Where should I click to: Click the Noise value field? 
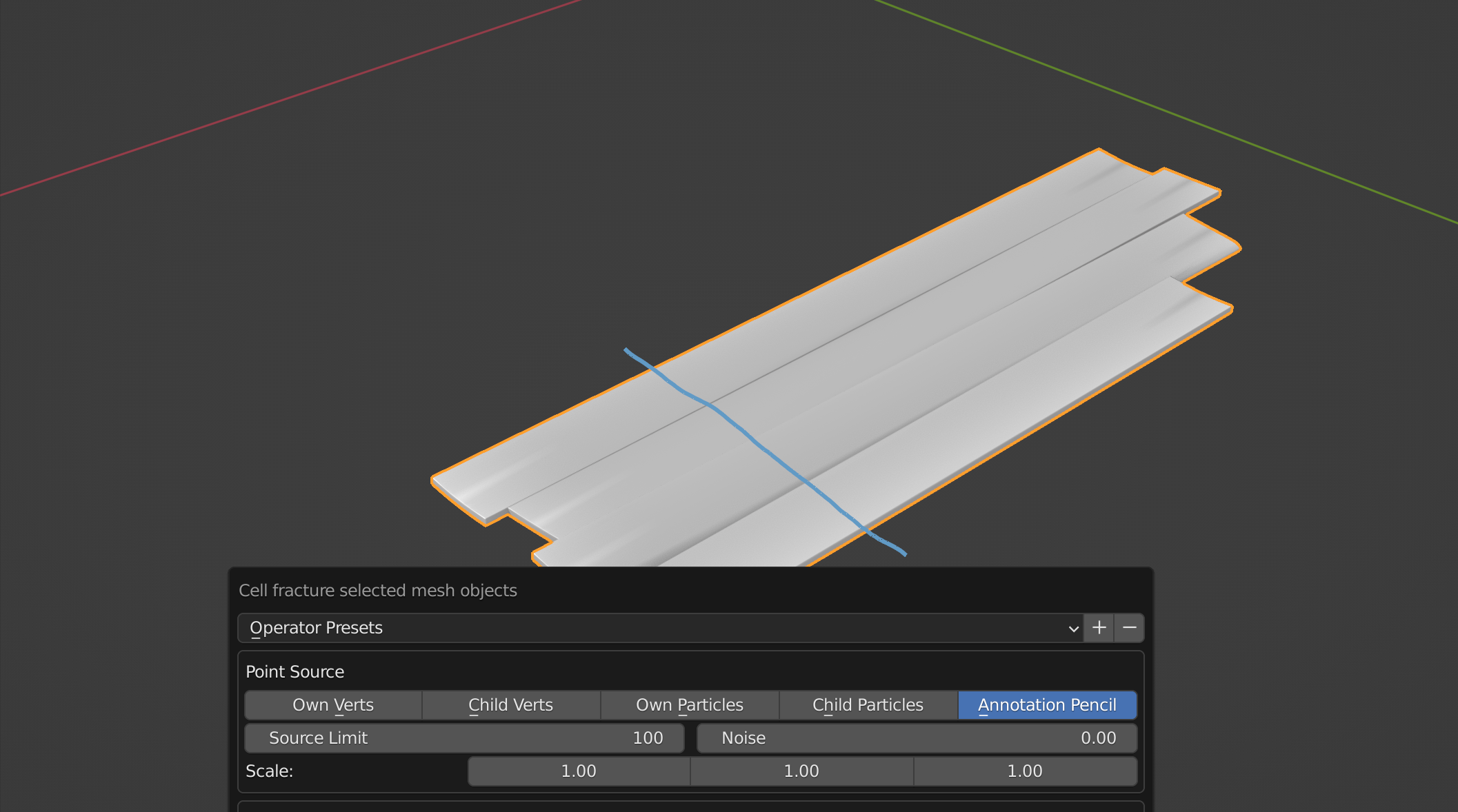(x=917, y=738)
